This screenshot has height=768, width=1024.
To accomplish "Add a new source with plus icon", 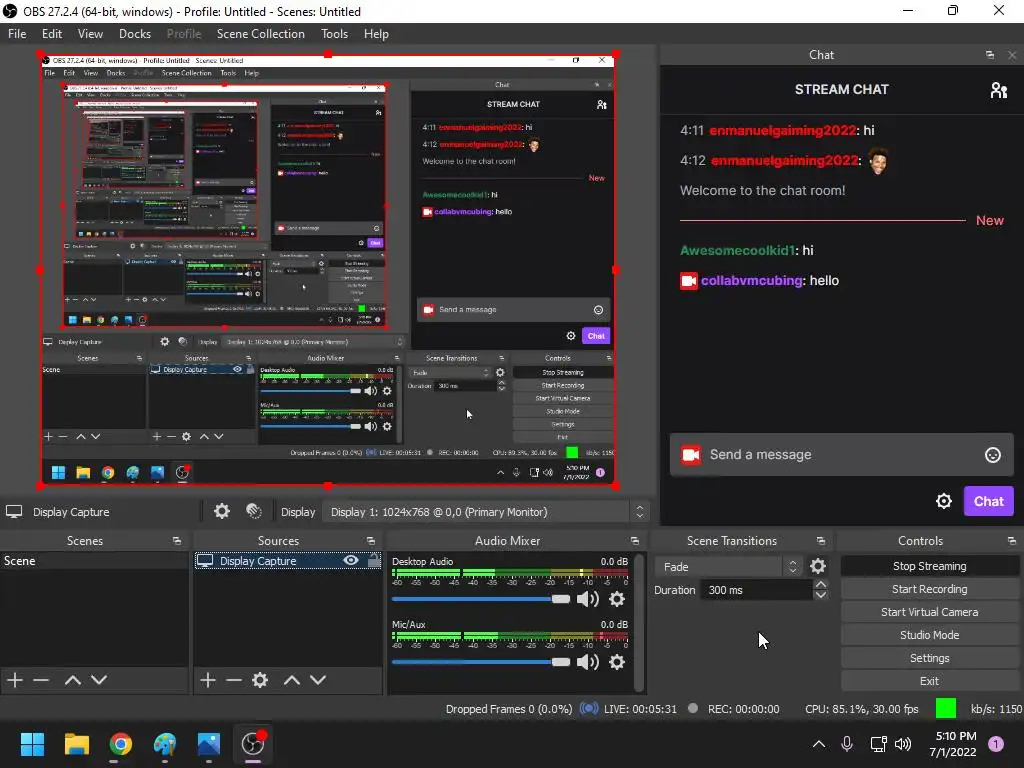I will pos(208,680).
